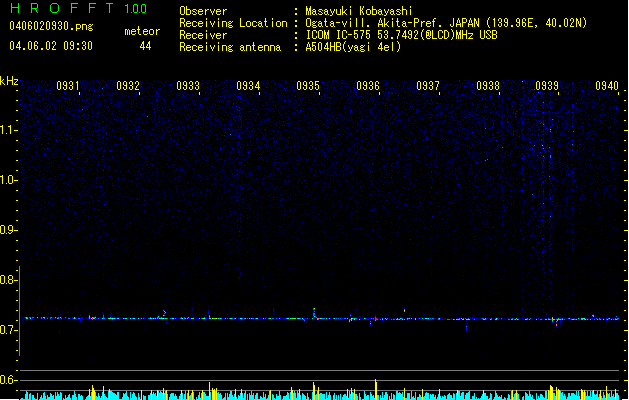Image resolution: width=629 pixels, height=400 pixels.
Task: Click the 0936 time marker
Action: (x=368, y=86)
